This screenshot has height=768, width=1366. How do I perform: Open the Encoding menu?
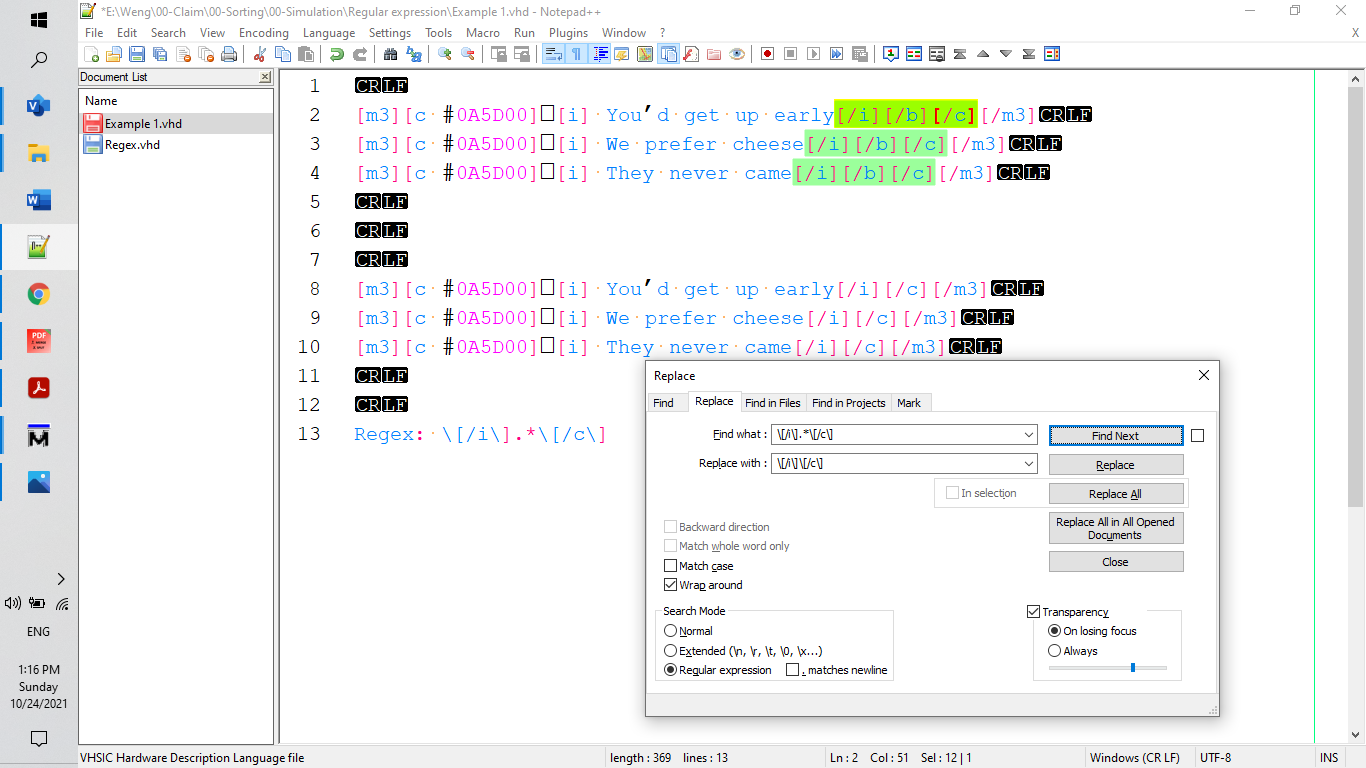click(264, 32)
